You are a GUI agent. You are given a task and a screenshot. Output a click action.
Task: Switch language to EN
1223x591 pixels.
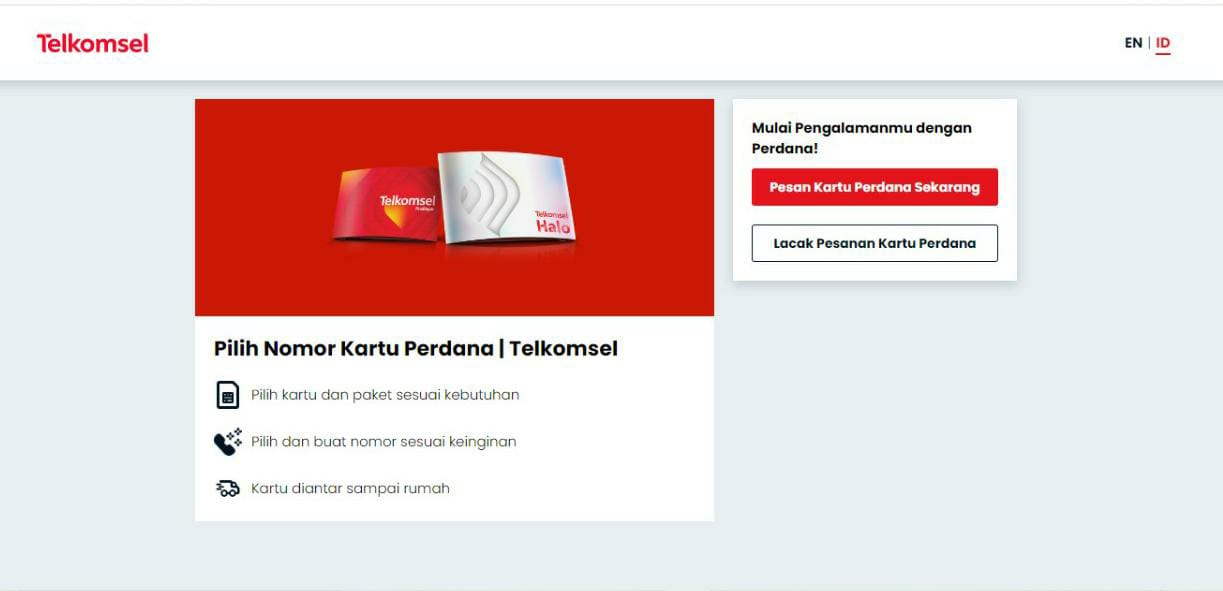point(1133,43)
